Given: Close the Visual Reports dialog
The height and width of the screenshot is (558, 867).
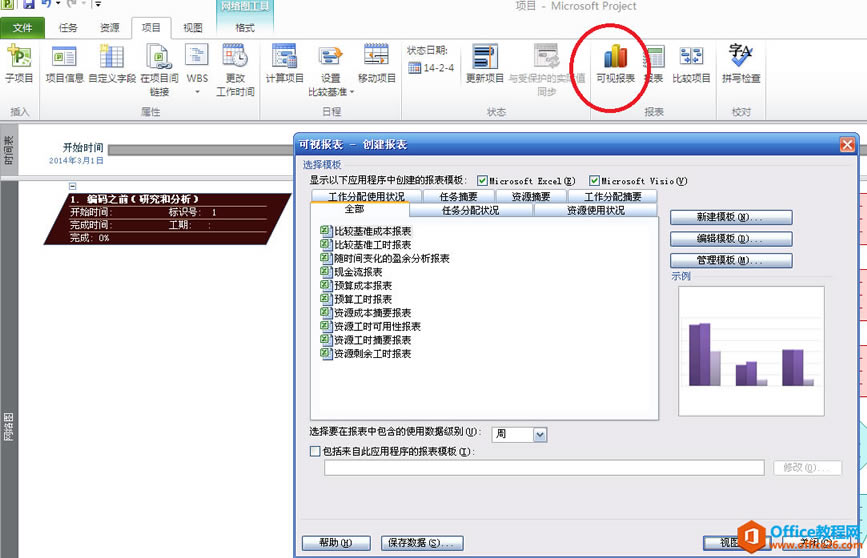Looking at the screenshot, I should 847,145.
